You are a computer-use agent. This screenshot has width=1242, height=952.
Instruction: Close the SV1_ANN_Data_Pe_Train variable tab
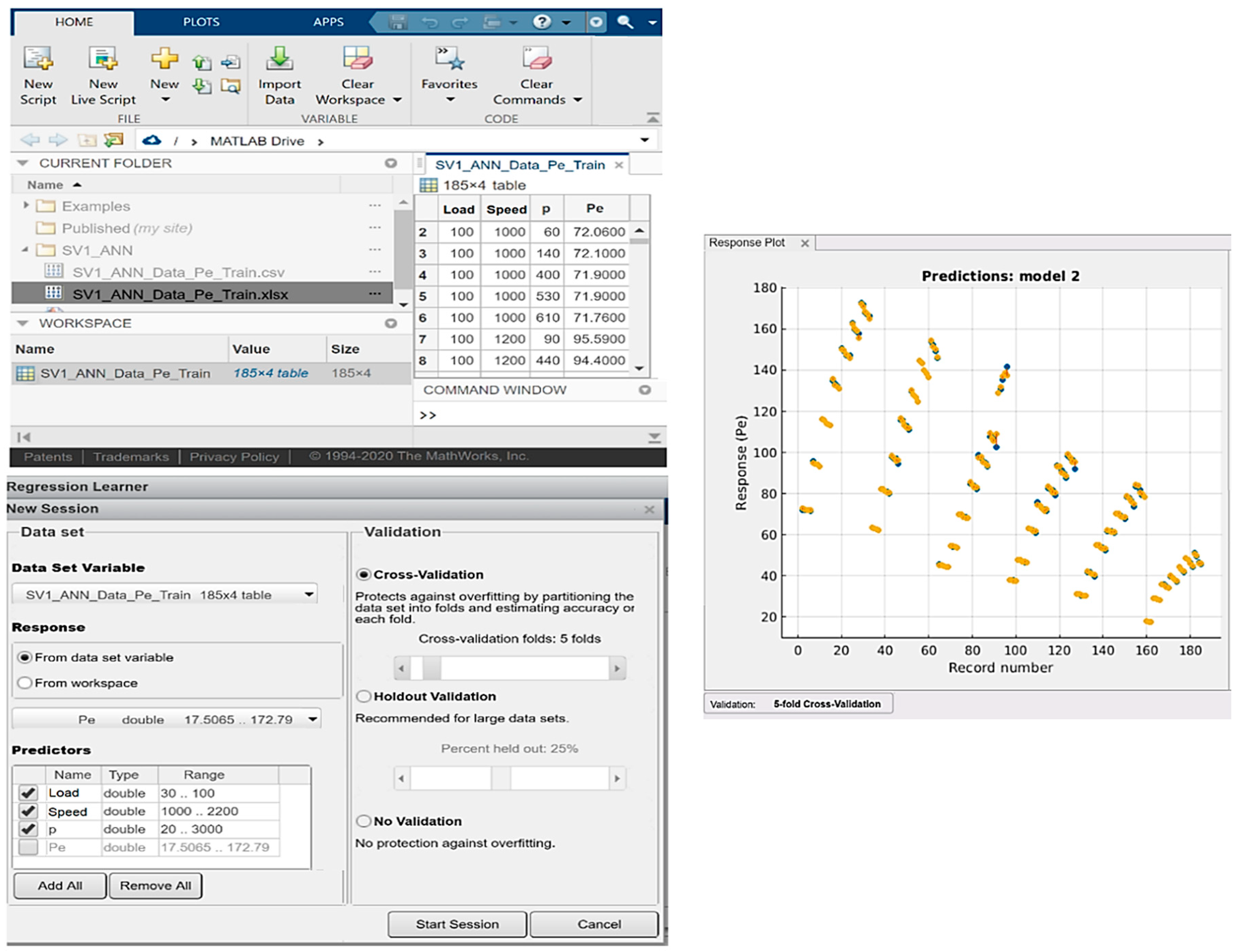click(619, 165)
